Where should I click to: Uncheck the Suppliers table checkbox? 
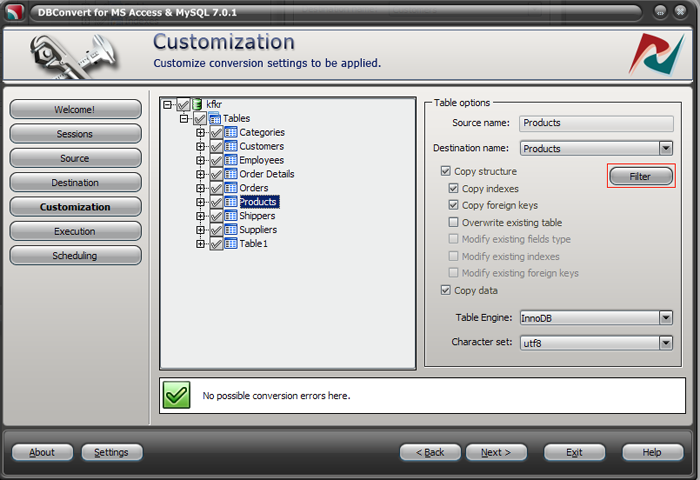[216, 230]
